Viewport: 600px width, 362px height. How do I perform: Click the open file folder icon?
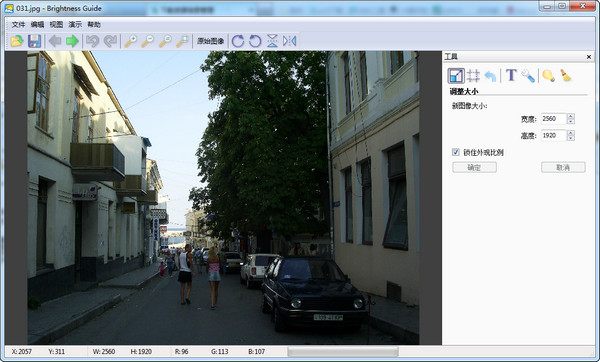[17, 41]
